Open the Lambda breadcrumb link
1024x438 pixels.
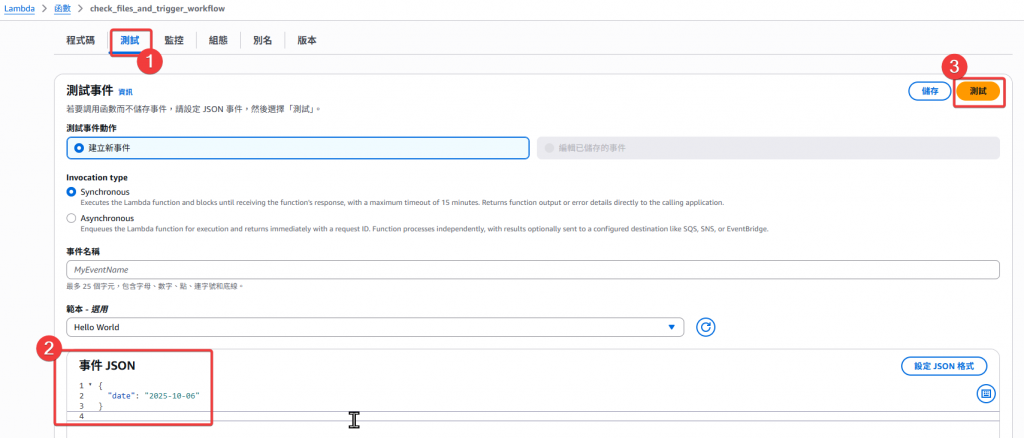[x=19, y=8]
